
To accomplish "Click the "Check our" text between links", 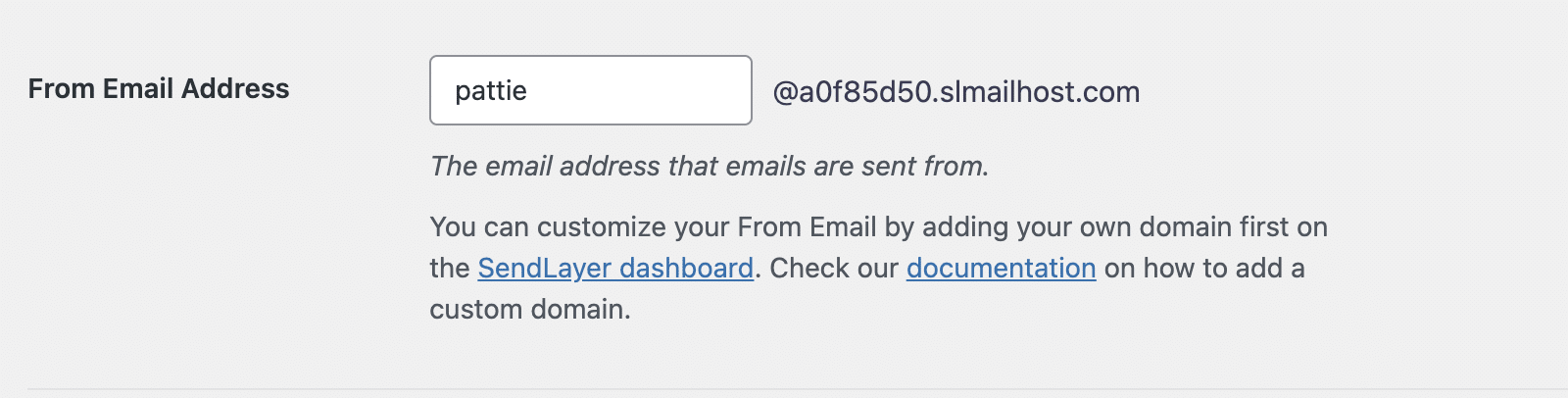I will click(x=834, y=268).
